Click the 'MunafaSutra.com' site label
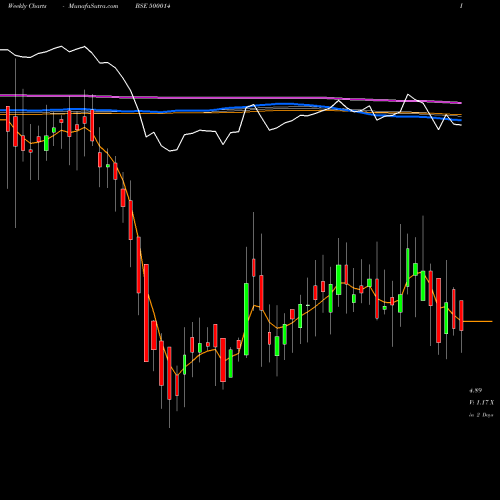500x500 pixels. pos(93,6)
